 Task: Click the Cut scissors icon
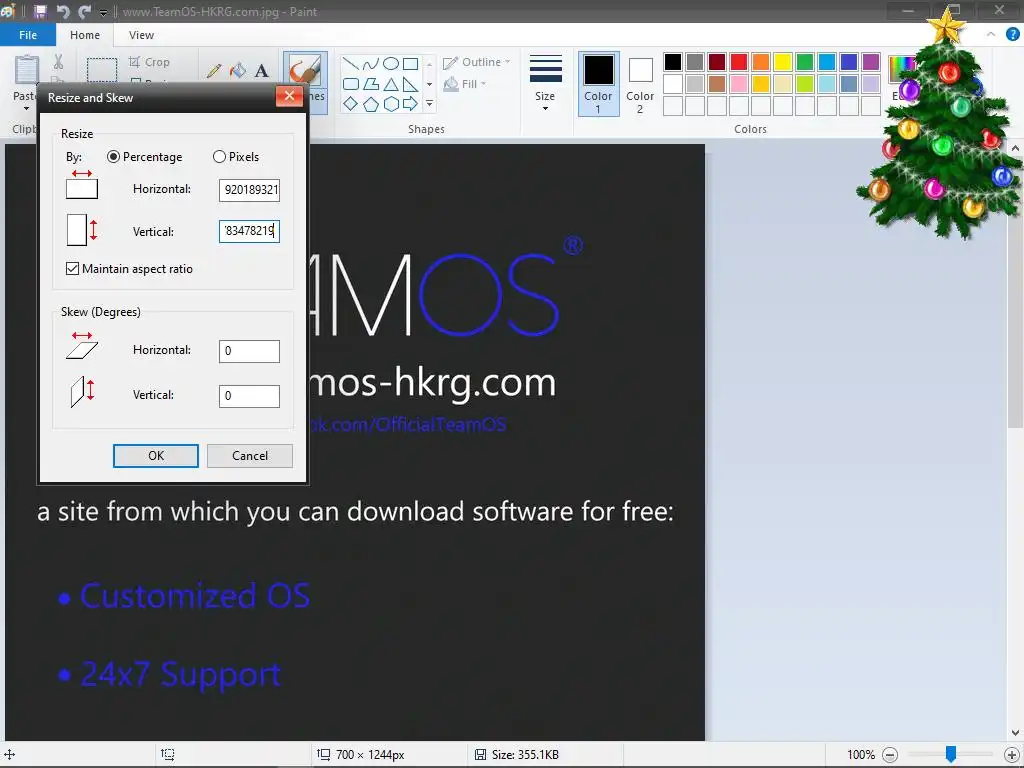(59, 62)
